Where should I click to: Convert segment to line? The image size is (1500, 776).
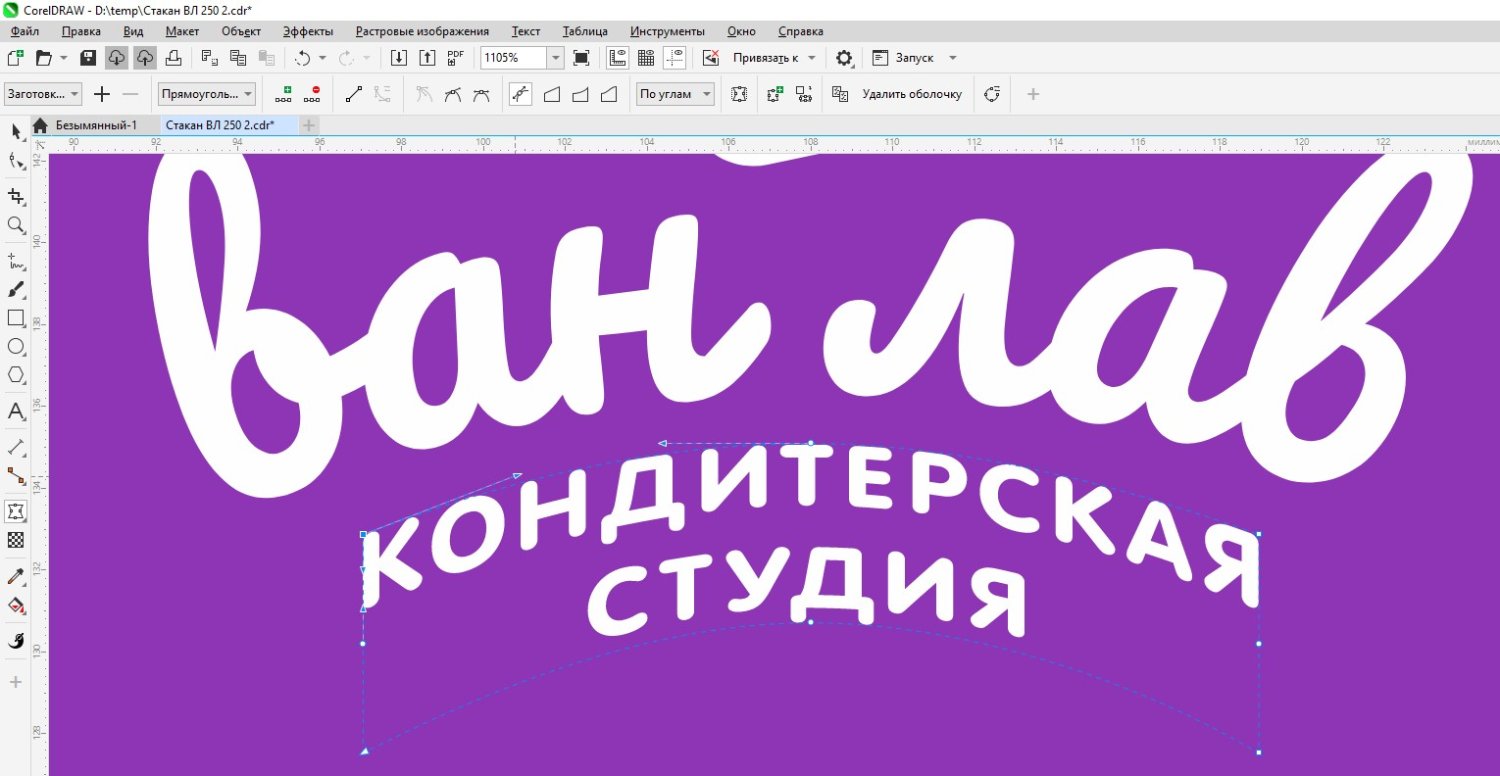[353, 94]
